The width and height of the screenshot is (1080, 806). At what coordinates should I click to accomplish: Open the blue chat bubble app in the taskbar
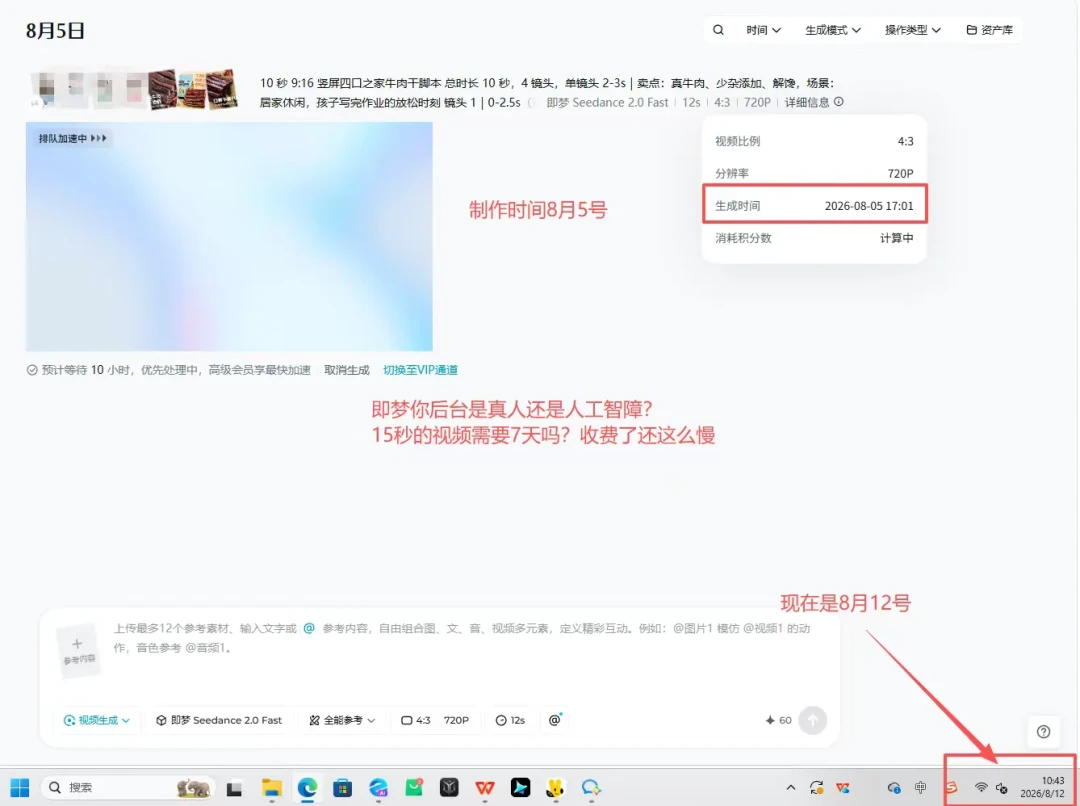pyautogui.click(x=591, y=787)
